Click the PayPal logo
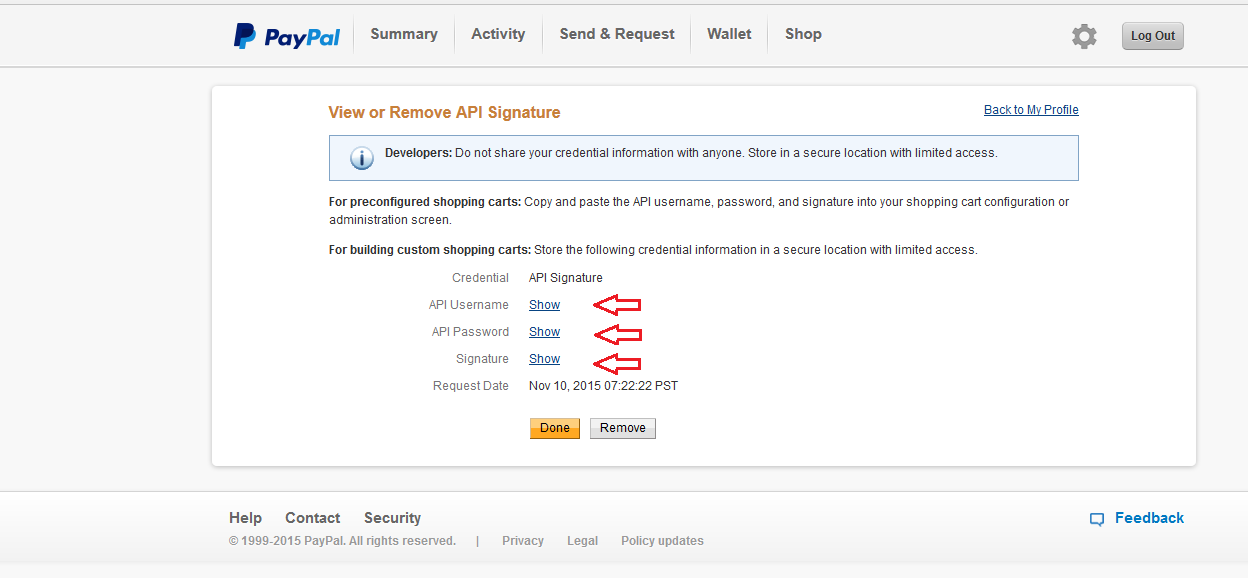The width and height of the screenshot is (1248, 578). (x=287, y=36)
